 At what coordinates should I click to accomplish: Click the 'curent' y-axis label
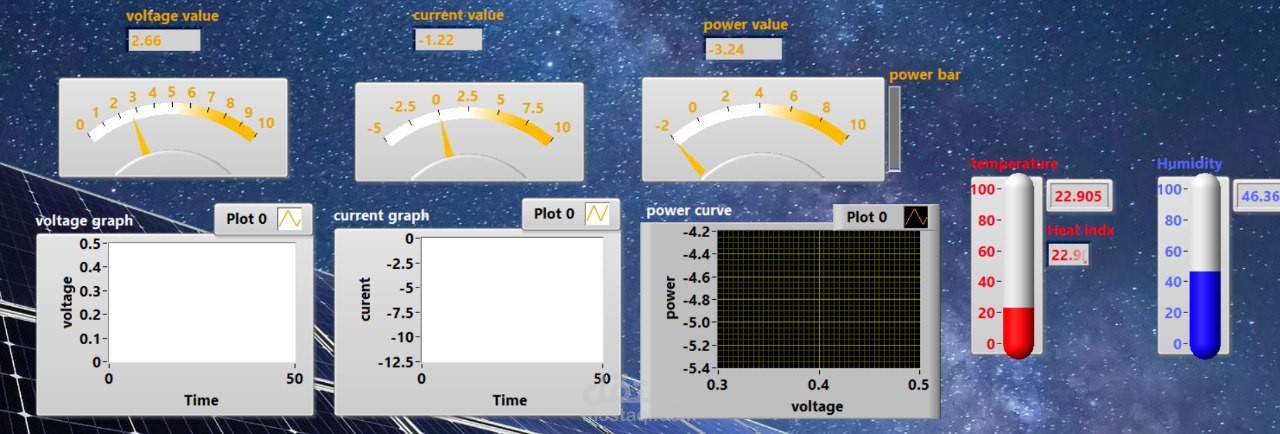pos(367,299)
